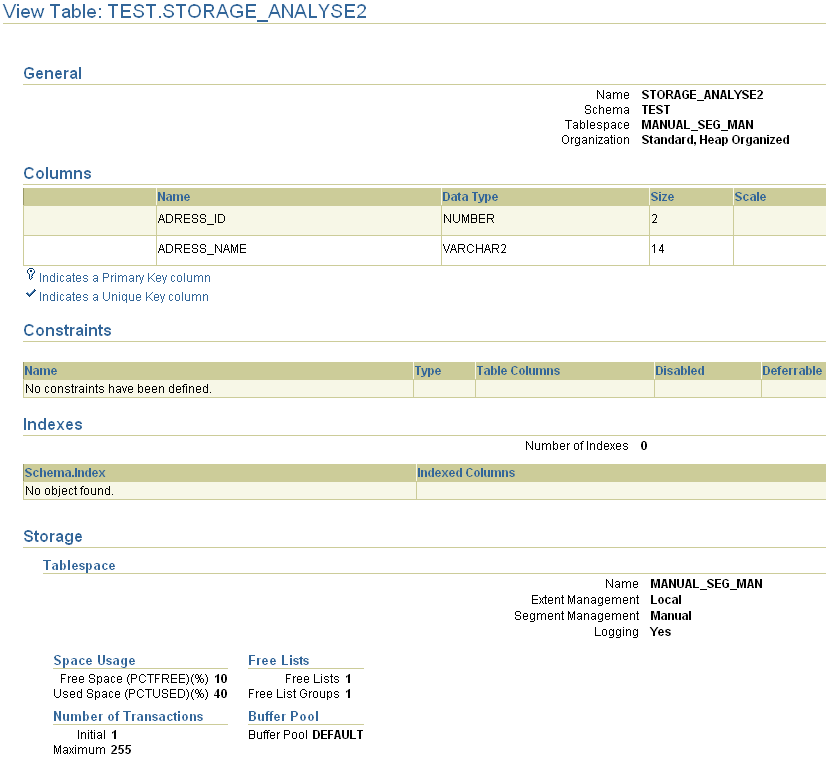Click the Indexes section heading
The width and height of the screenshot is (826, 761).
(53, 424)
